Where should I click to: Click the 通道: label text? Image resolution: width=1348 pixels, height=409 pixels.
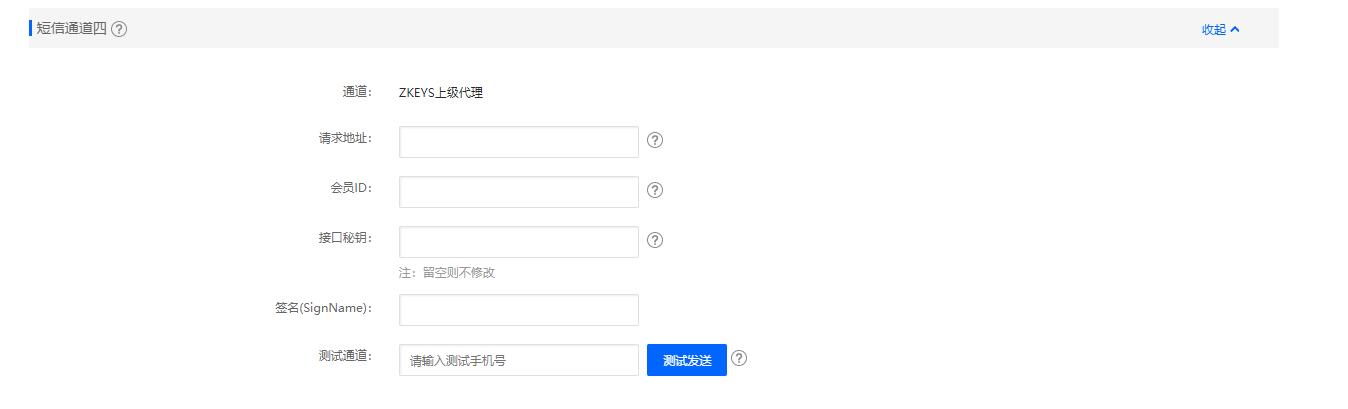point(357,92)
